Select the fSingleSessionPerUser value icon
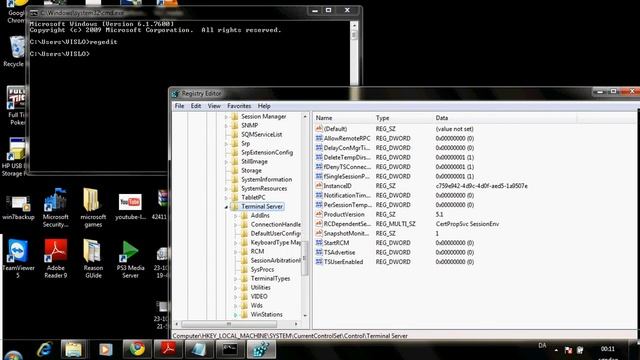The height and width of the screenshot is (360, 640). pyautogui.click(x=319, y=176)
